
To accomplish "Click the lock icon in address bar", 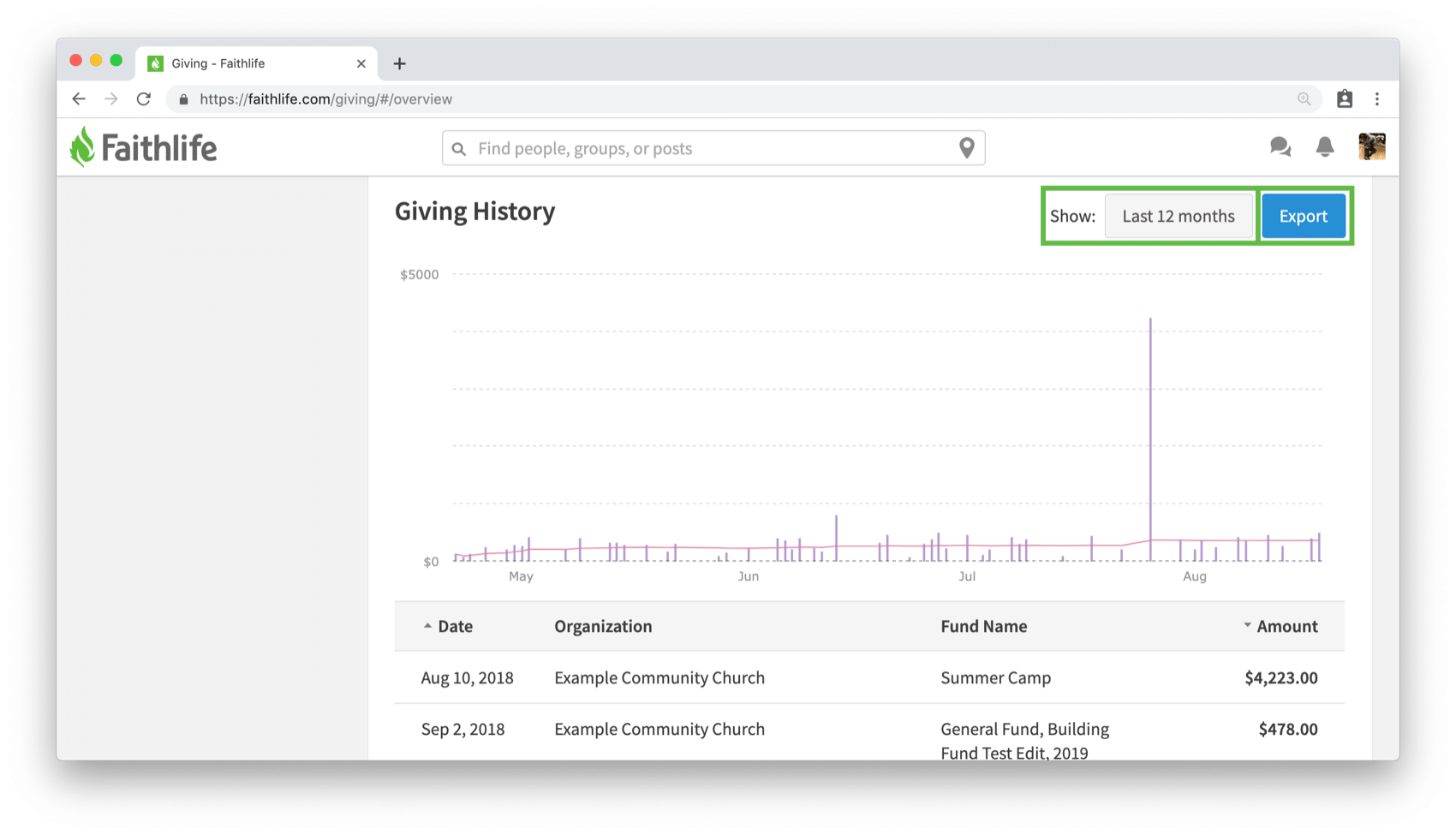I will point(183,99).
